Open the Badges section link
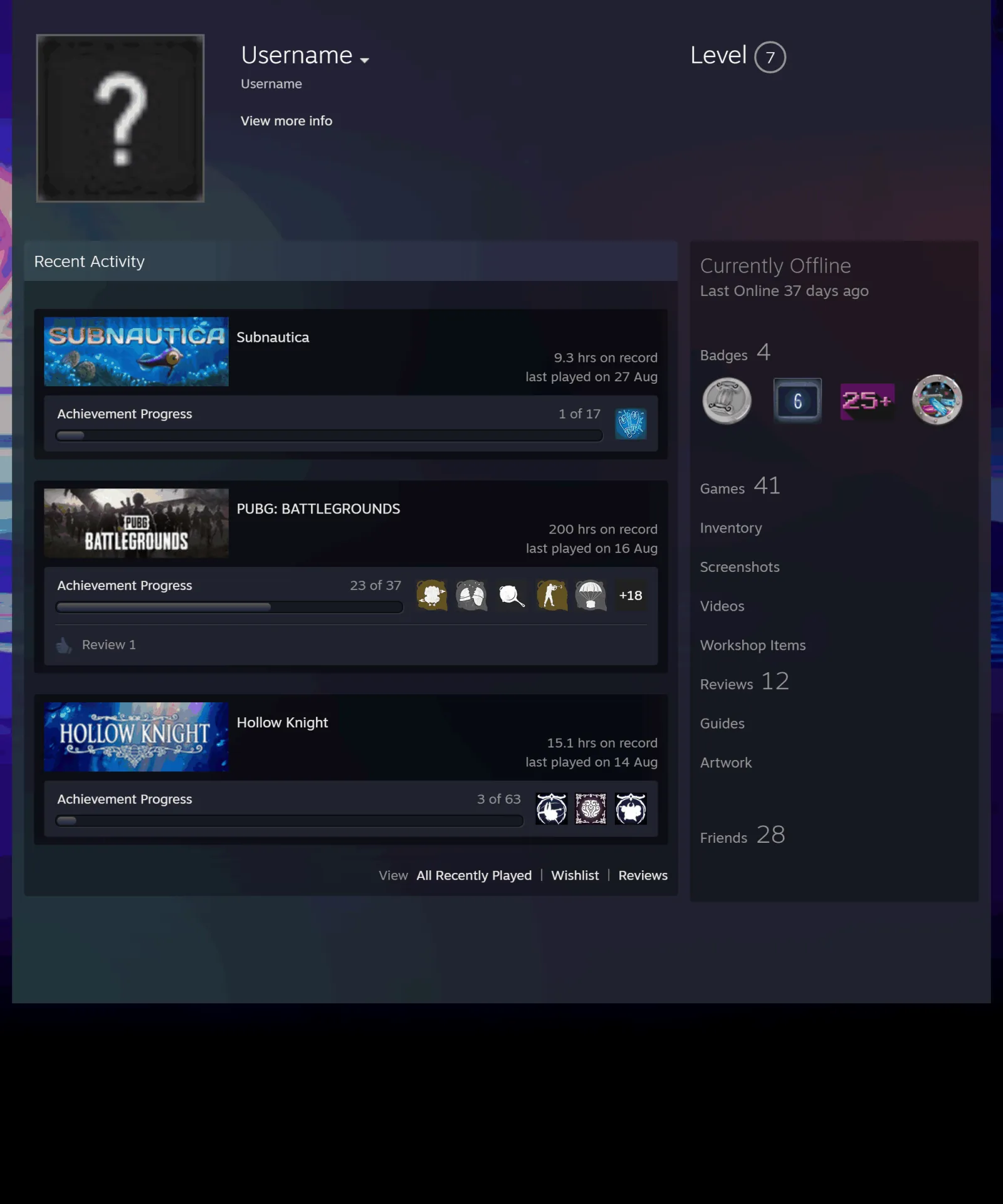 [735, 353]
